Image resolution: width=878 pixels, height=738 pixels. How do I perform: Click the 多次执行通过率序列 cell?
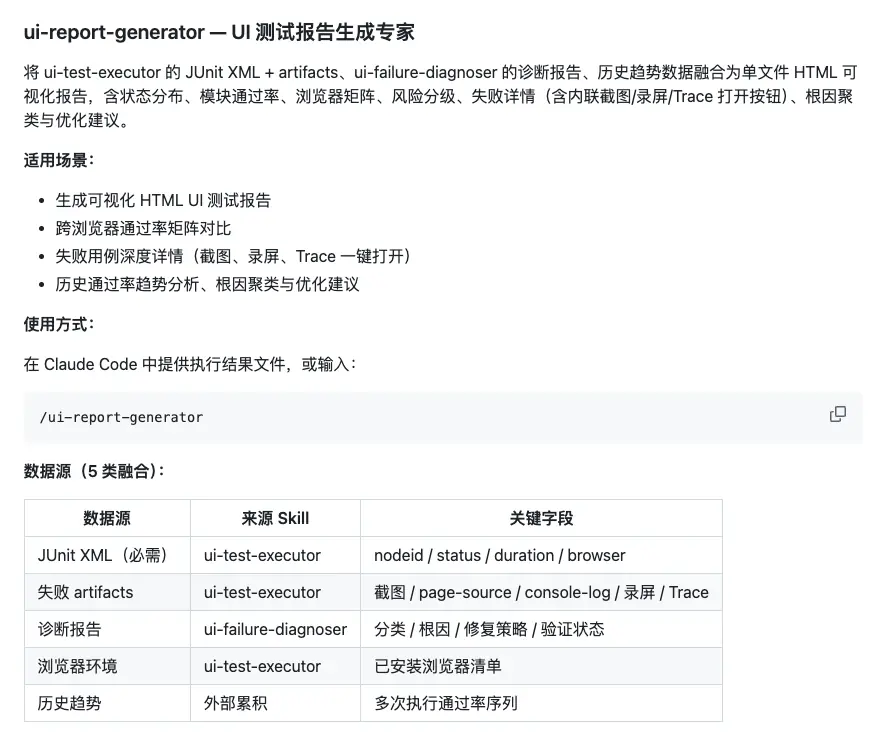541,703
